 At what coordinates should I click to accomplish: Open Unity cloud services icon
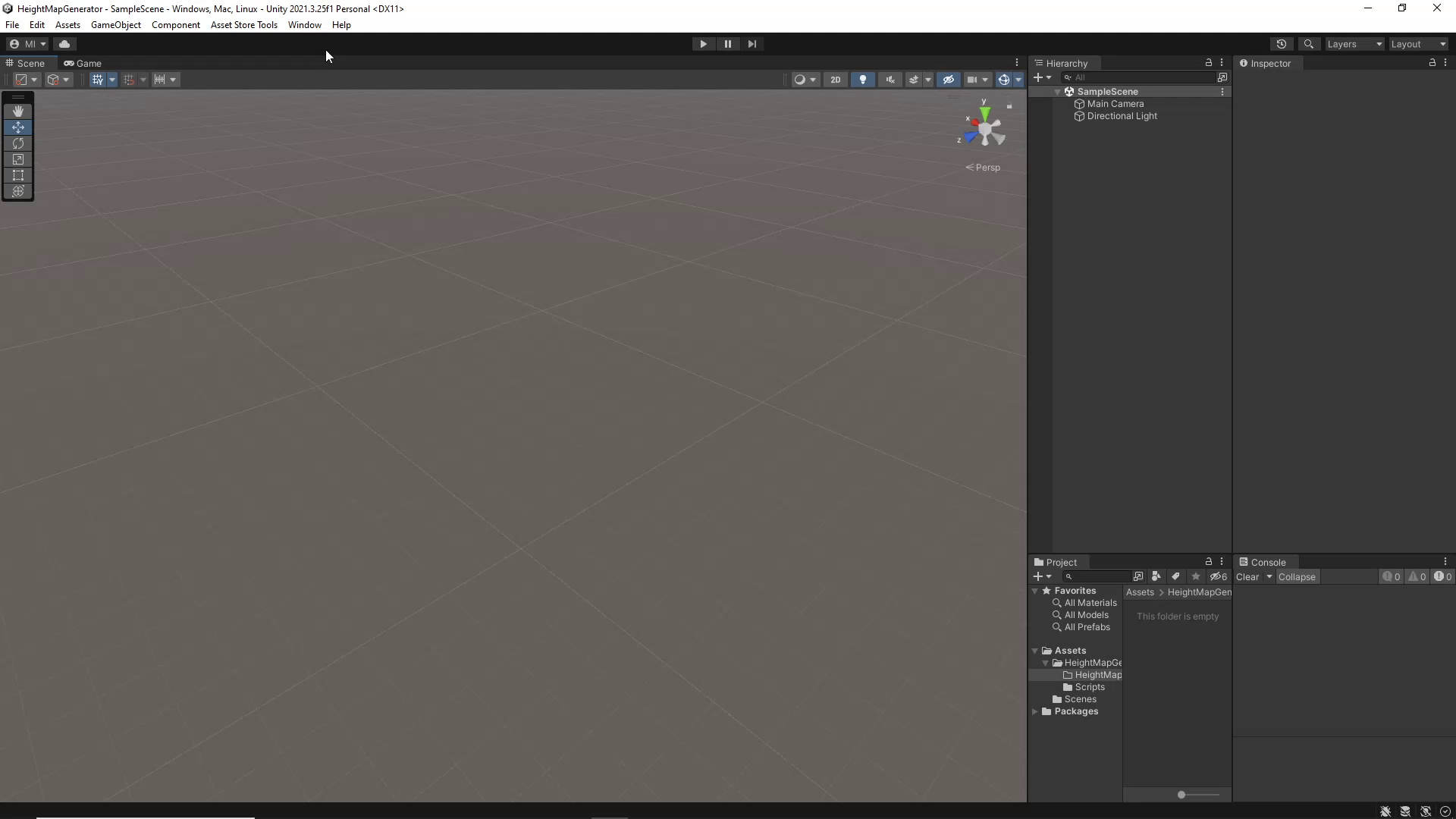(64, 44)
